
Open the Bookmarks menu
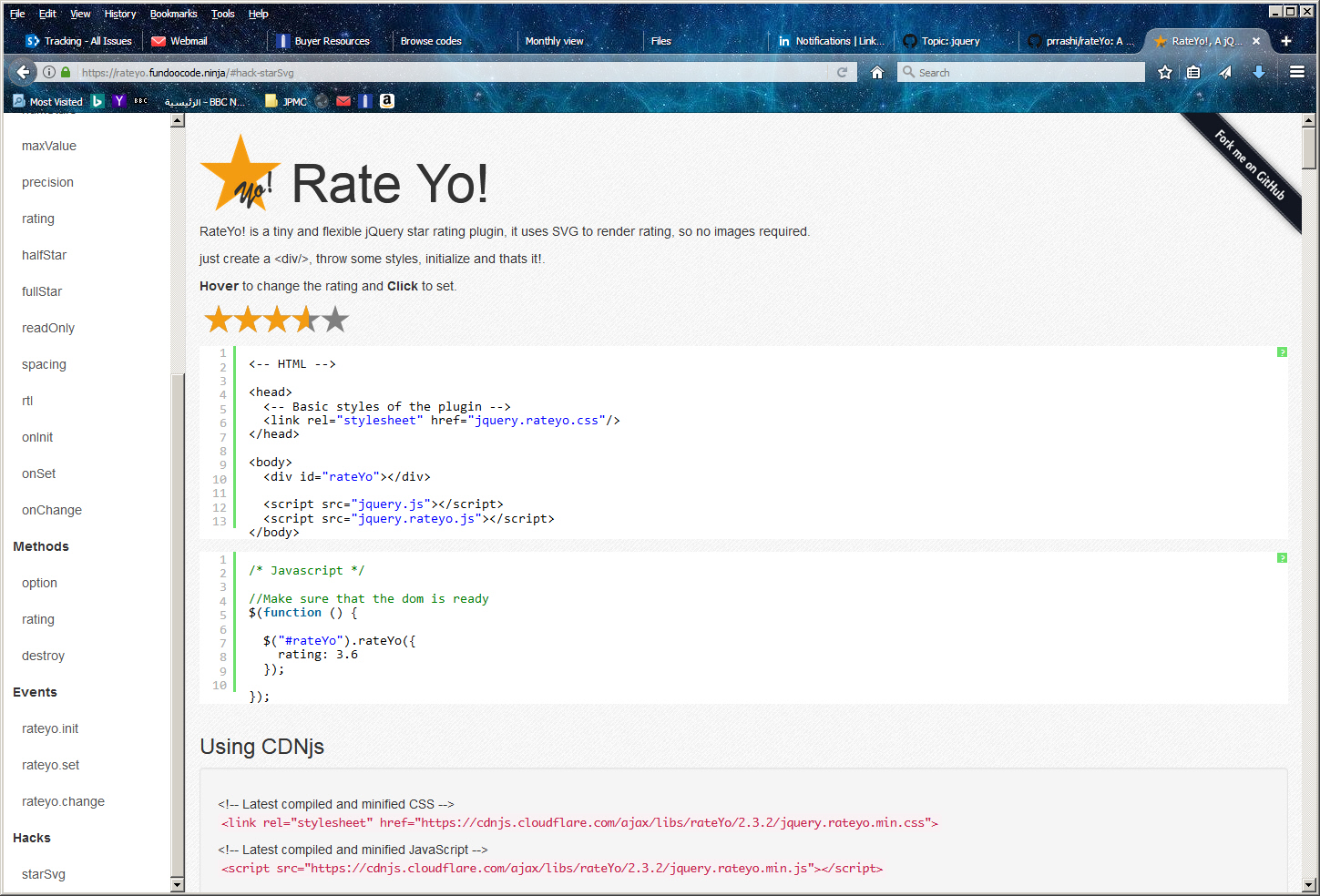pyautogui.click(x=173, y=14)
